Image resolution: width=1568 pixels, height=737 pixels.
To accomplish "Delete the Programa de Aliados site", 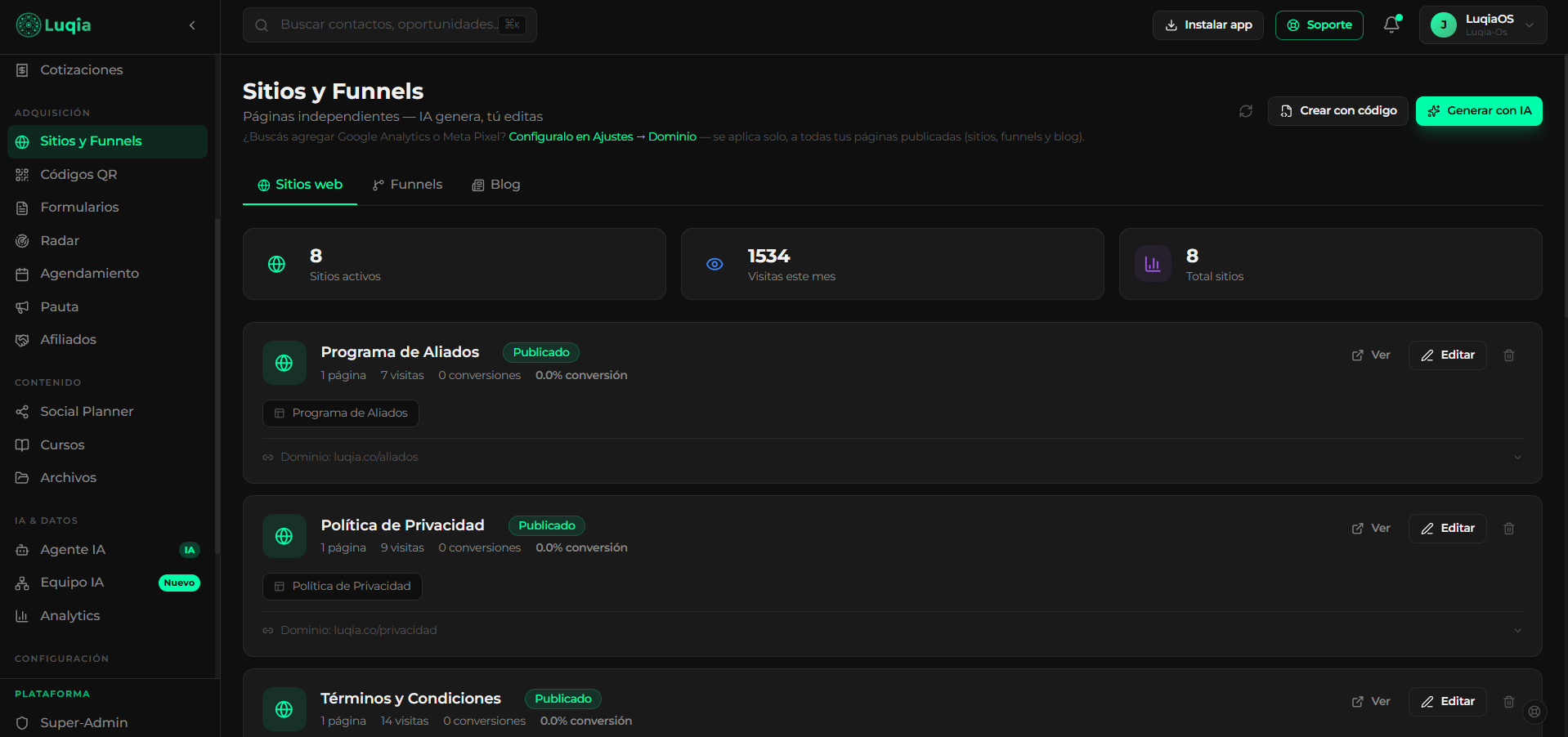I will coord(1509,355).
